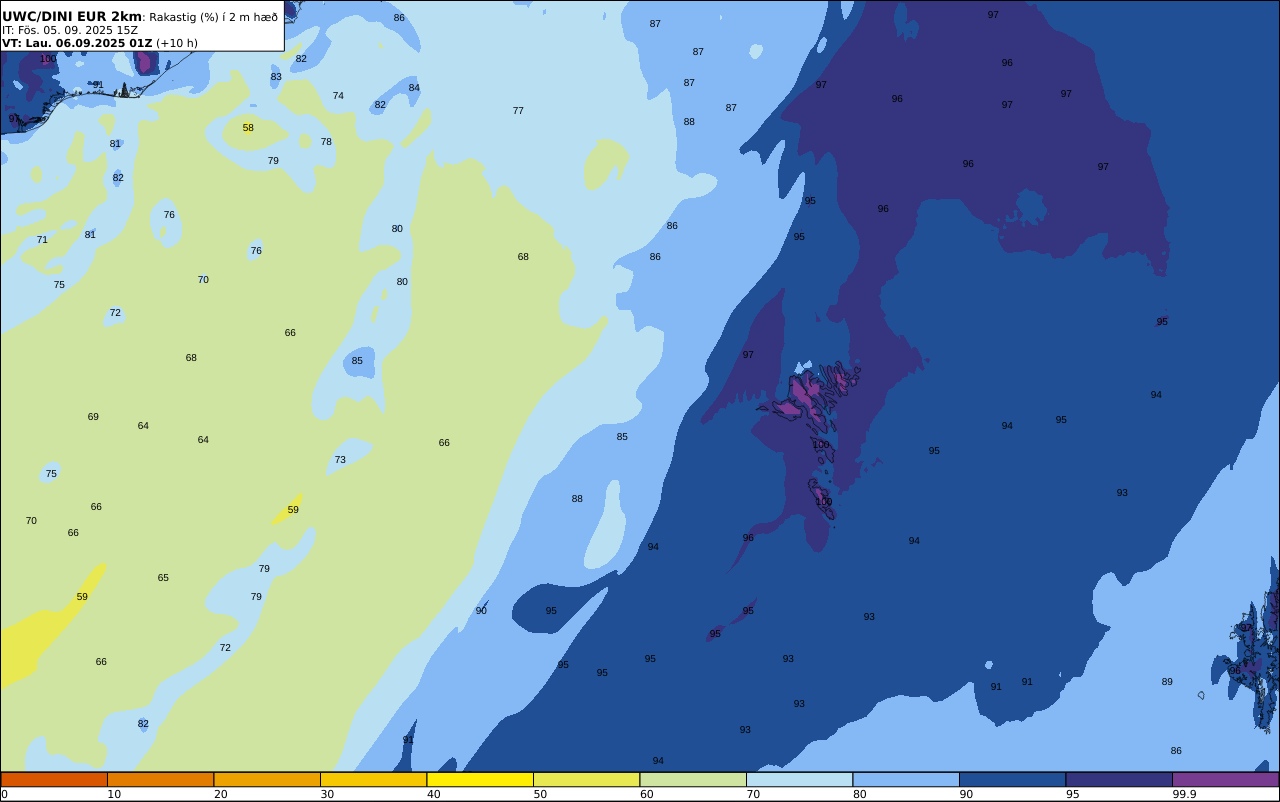Select the '50' legend tick label
Screen dimensions: 1280x802
[540, 794]
